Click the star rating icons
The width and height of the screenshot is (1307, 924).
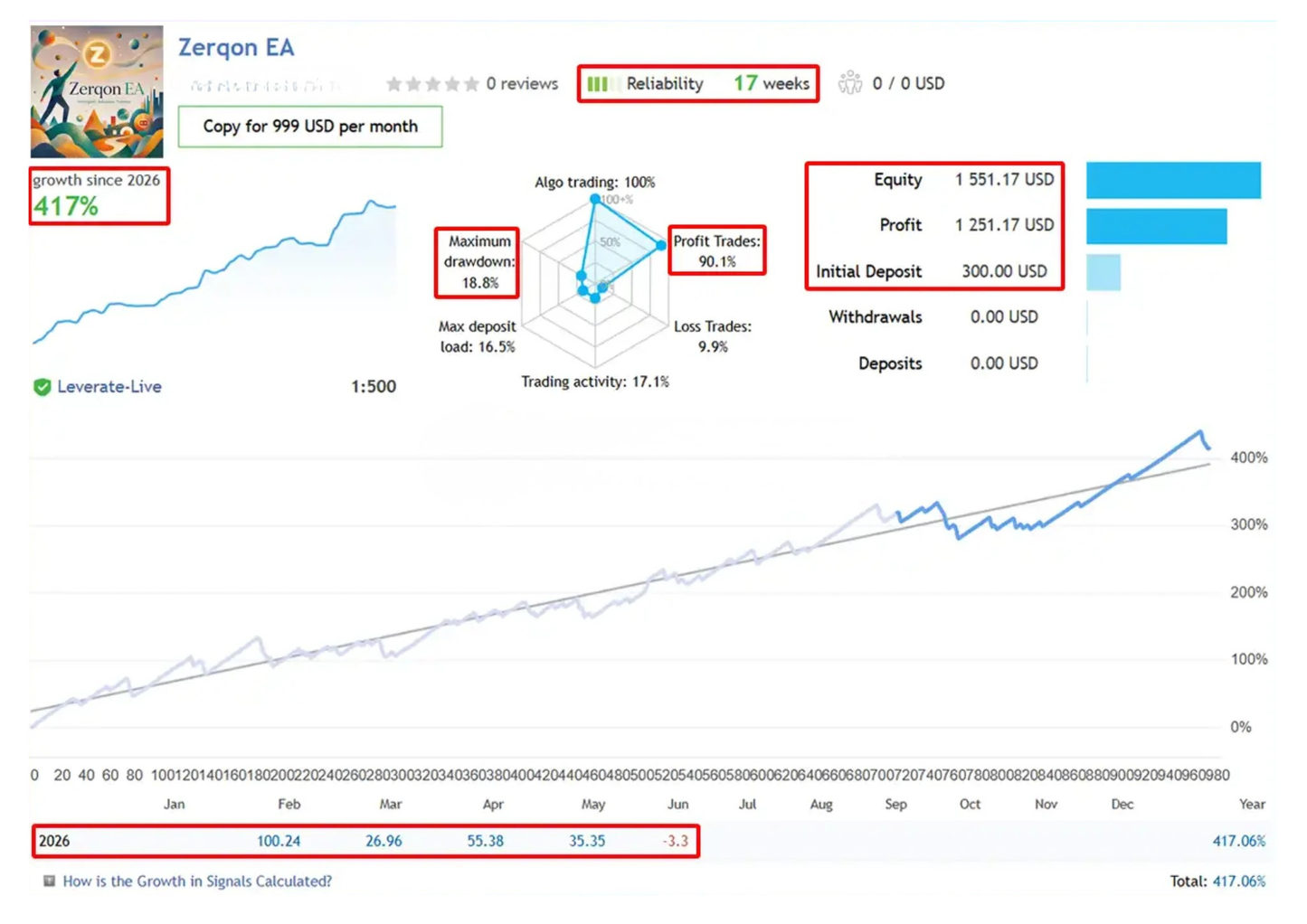432,84
